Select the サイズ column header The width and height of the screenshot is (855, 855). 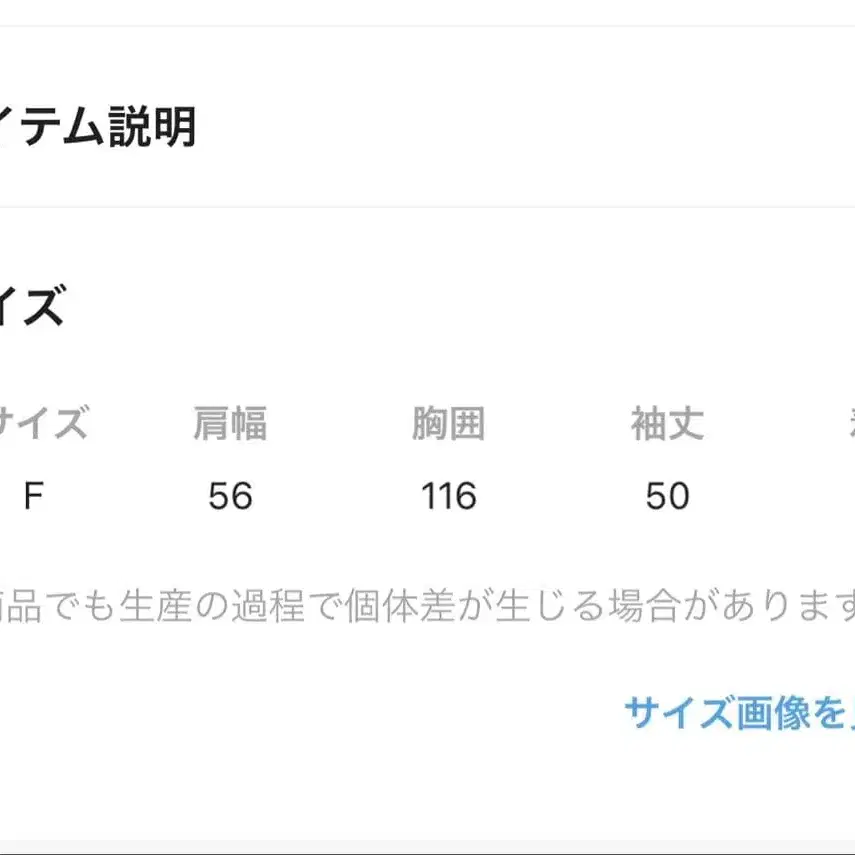click(44, 425)
